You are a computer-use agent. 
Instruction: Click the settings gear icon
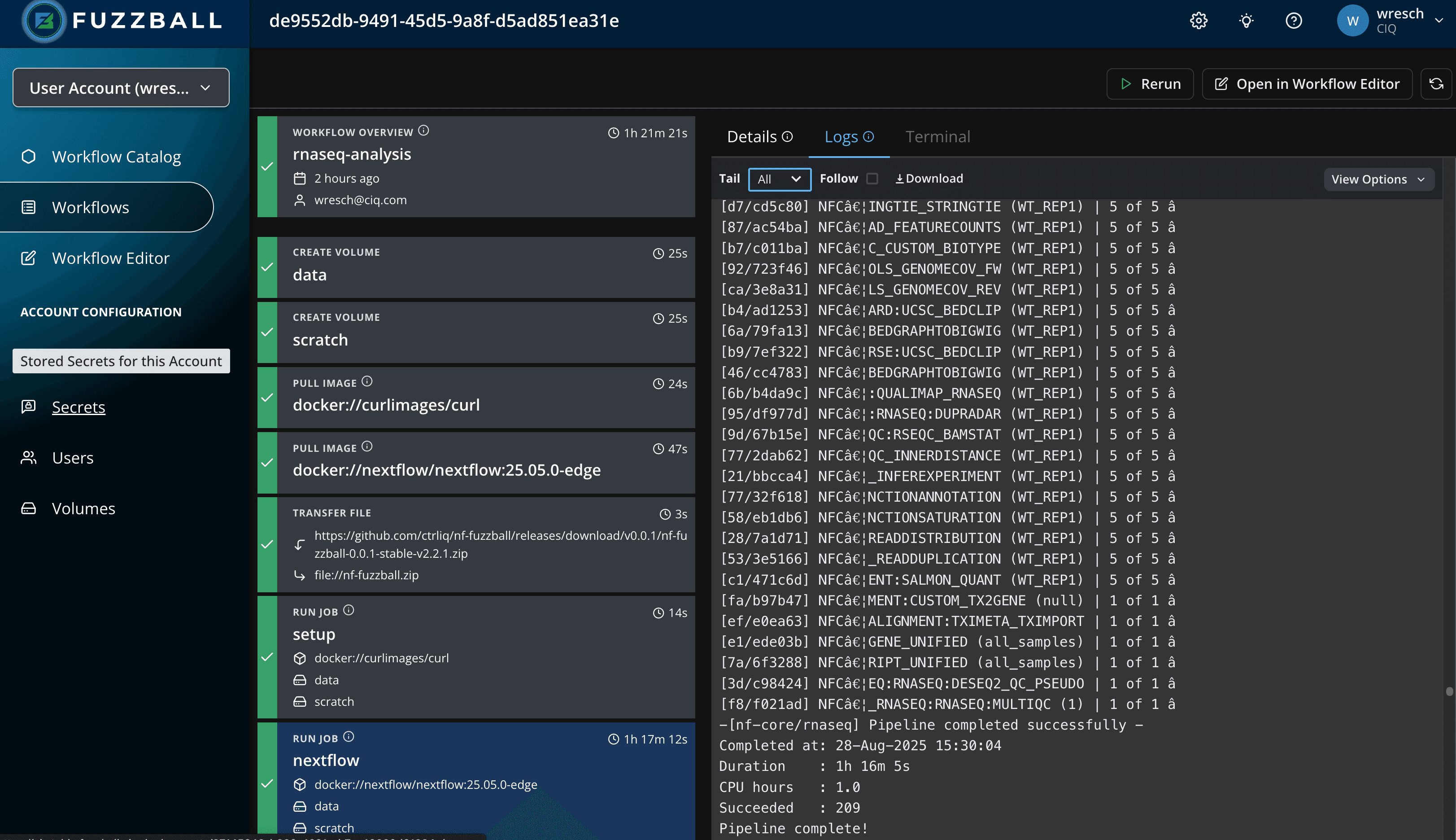[x=1198, y=21]
